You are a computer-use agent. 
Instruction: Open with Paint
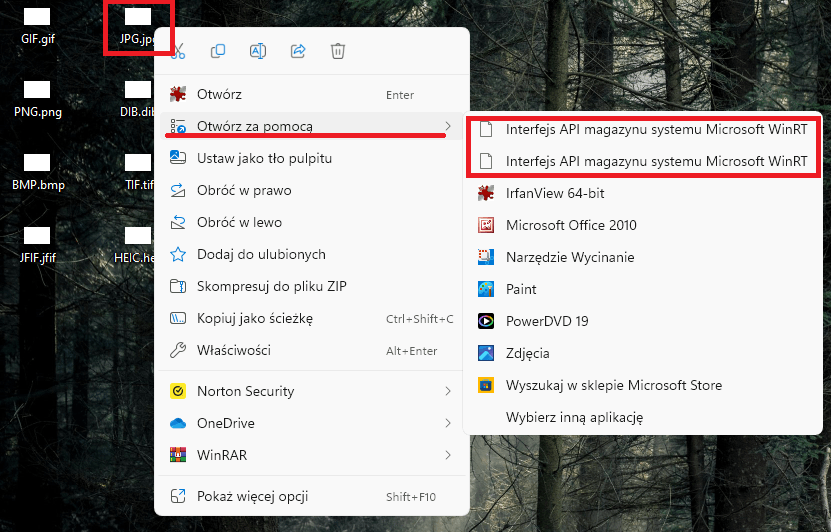pyautogui.click(x=643, y=289)
